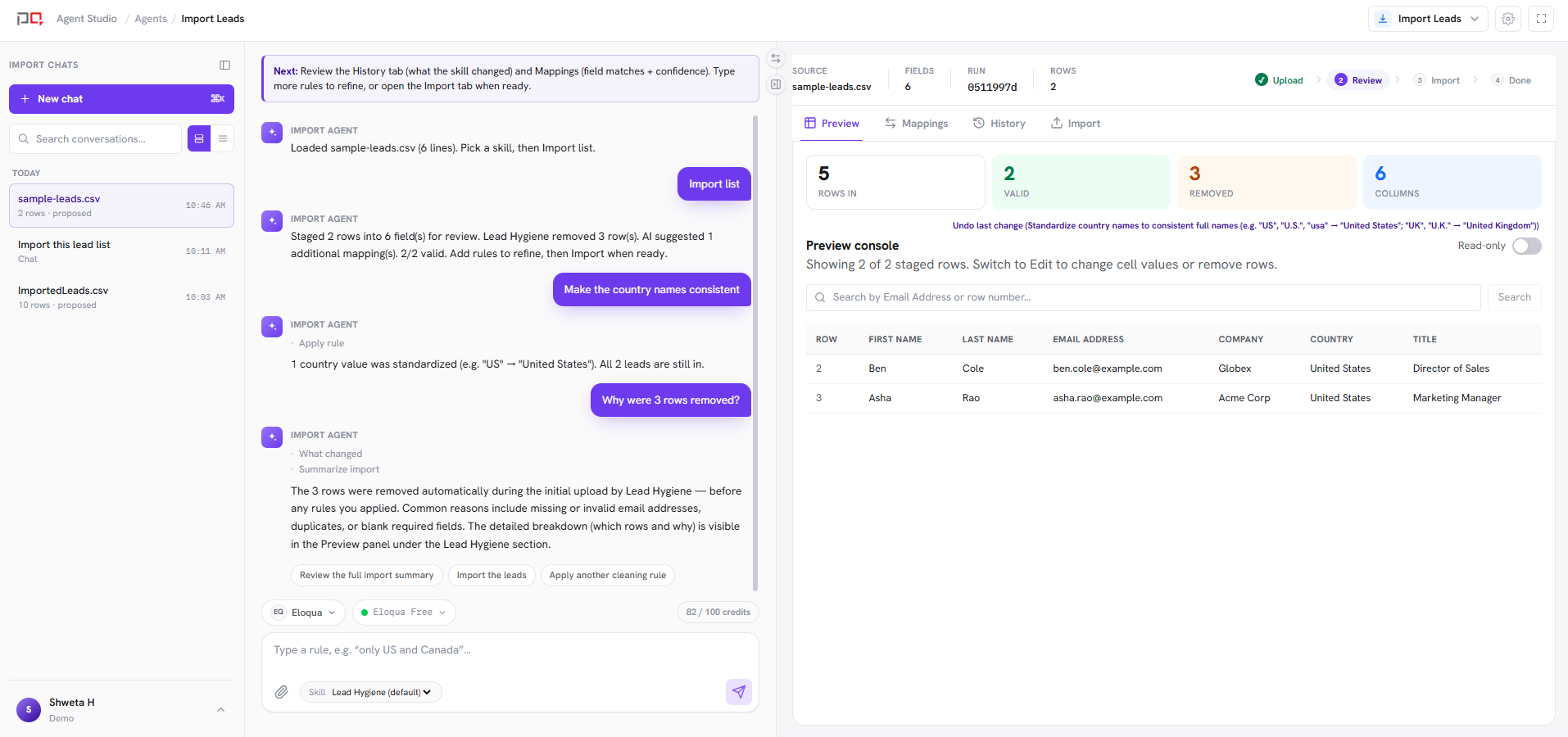Viewport: 1568px width, 737px height.
Task: Expand the Shweta H account menu chevron
Action: point(220,710)
